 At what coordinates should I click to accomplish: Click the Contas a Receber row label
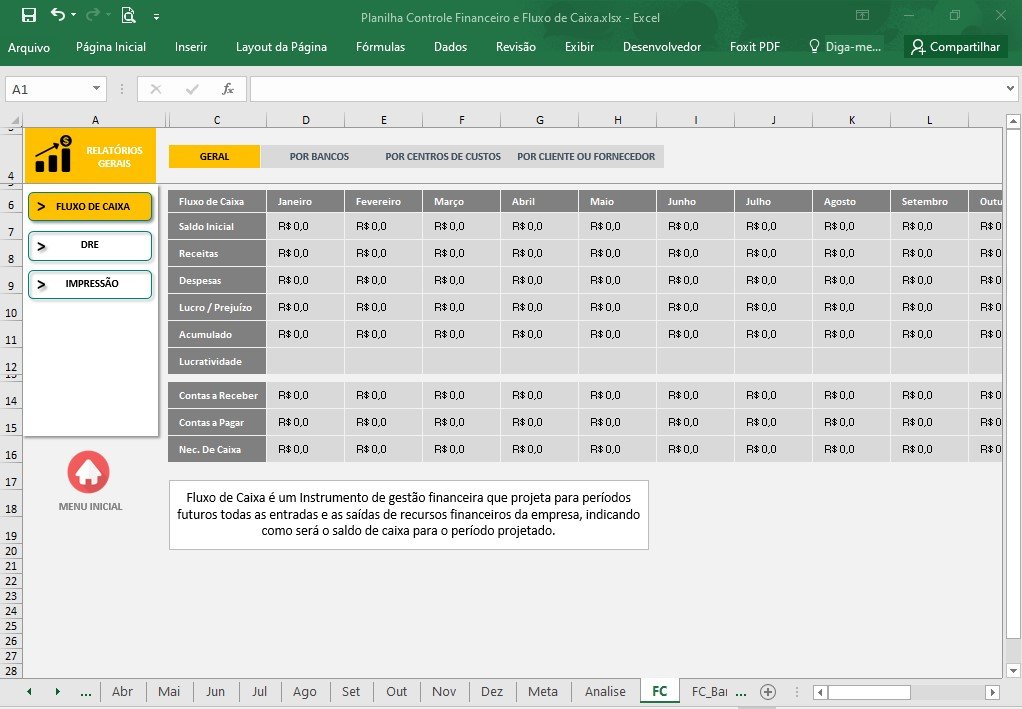(217, 396)
